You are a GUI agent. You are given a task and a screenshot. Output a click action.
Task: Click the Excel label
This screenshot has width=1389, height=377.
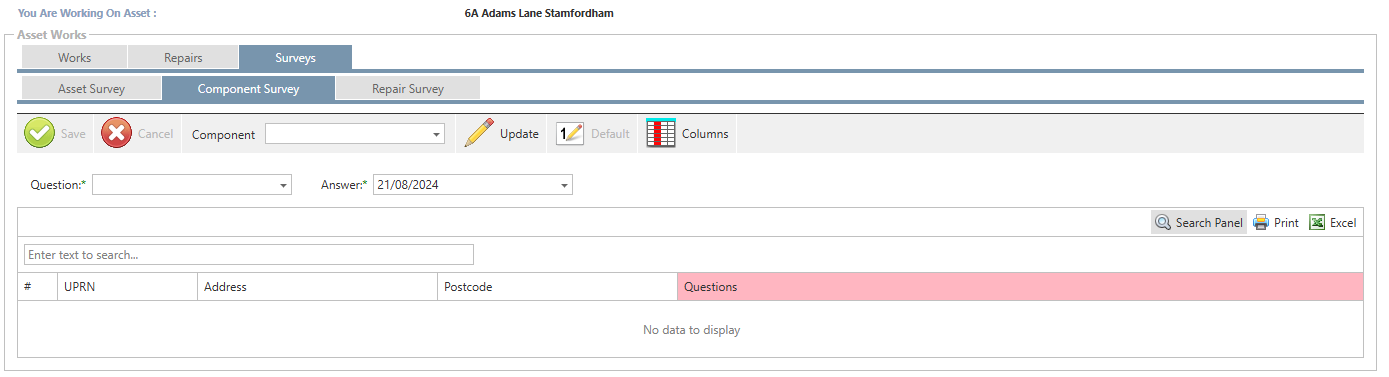point(1343,223)
